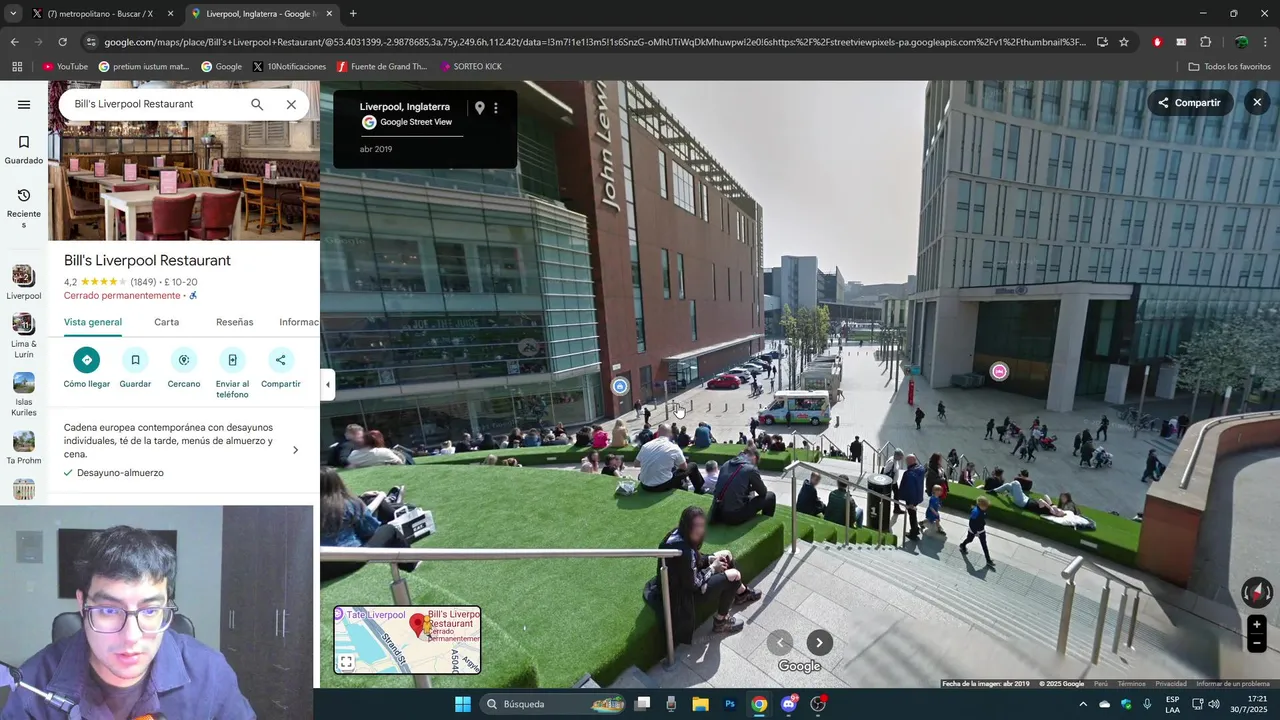Click the install app icon in address bar
Image resolution: width=1280 pixels, height=720 pixels.
tap(1102, 42)
